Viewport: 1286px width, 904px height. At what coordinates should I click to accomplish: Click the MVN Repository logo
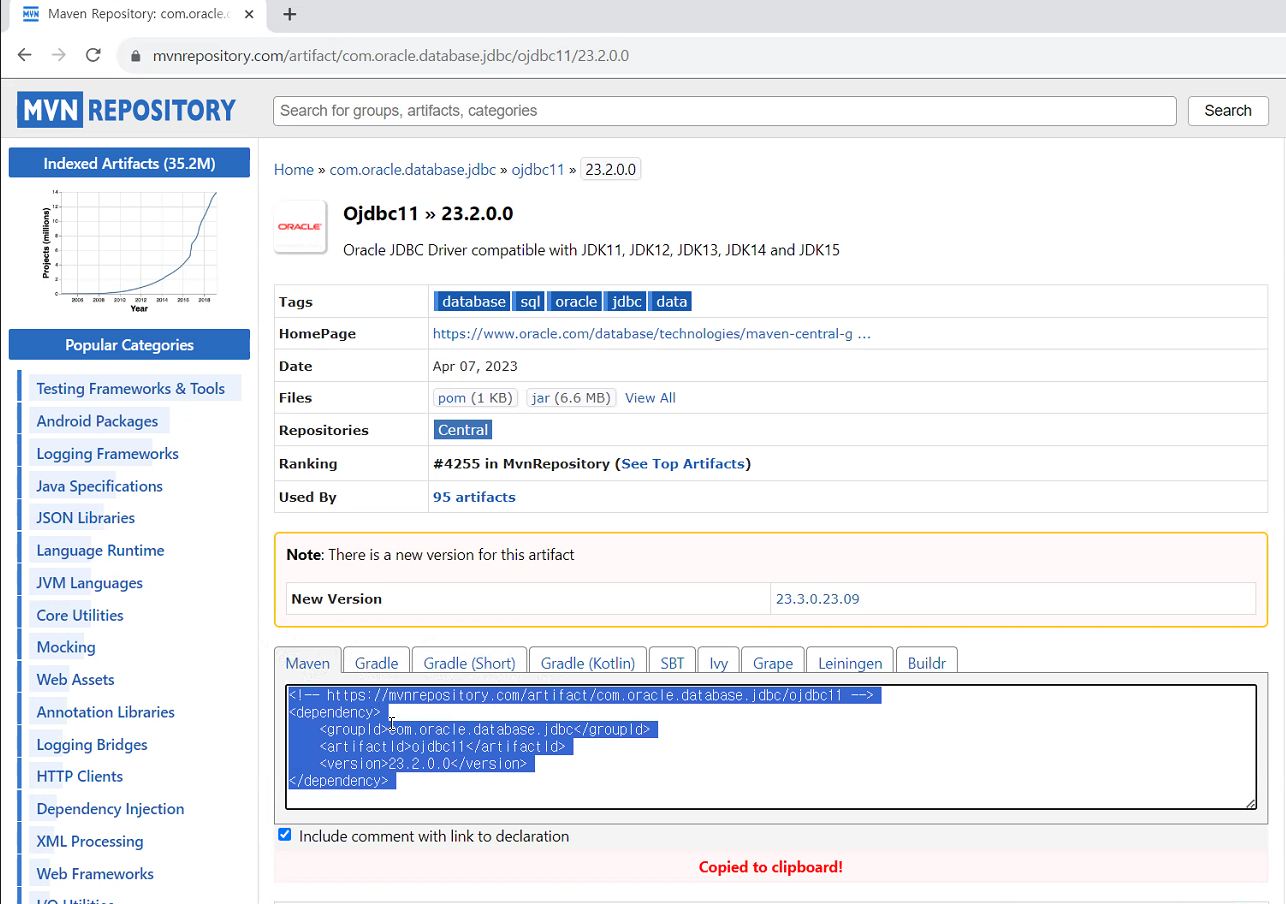(x=126, y=110)
